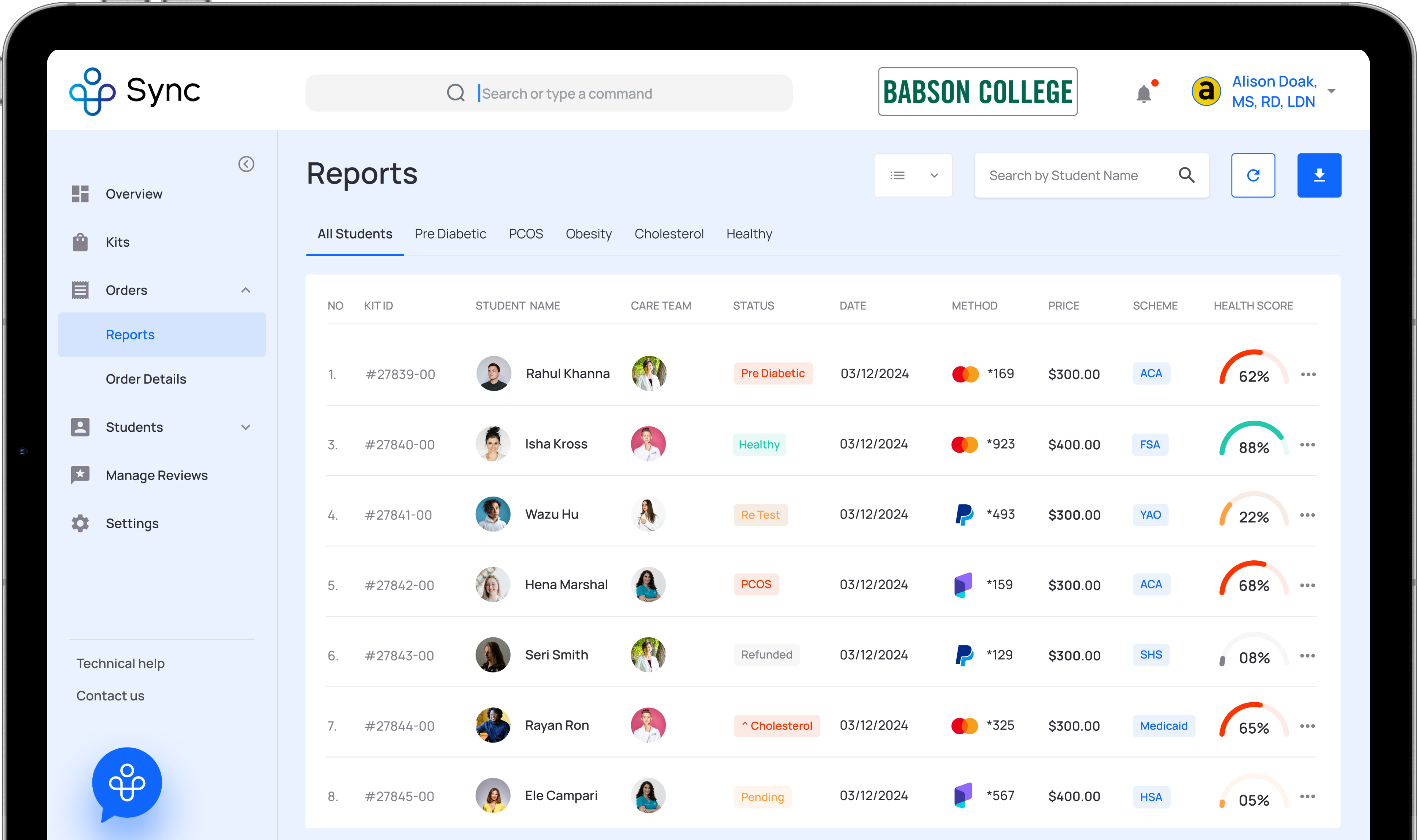The height and width of the screenshot is (840, 1417).
Task: Click the Mastercard icon ending *169
Action: point(965,374)
